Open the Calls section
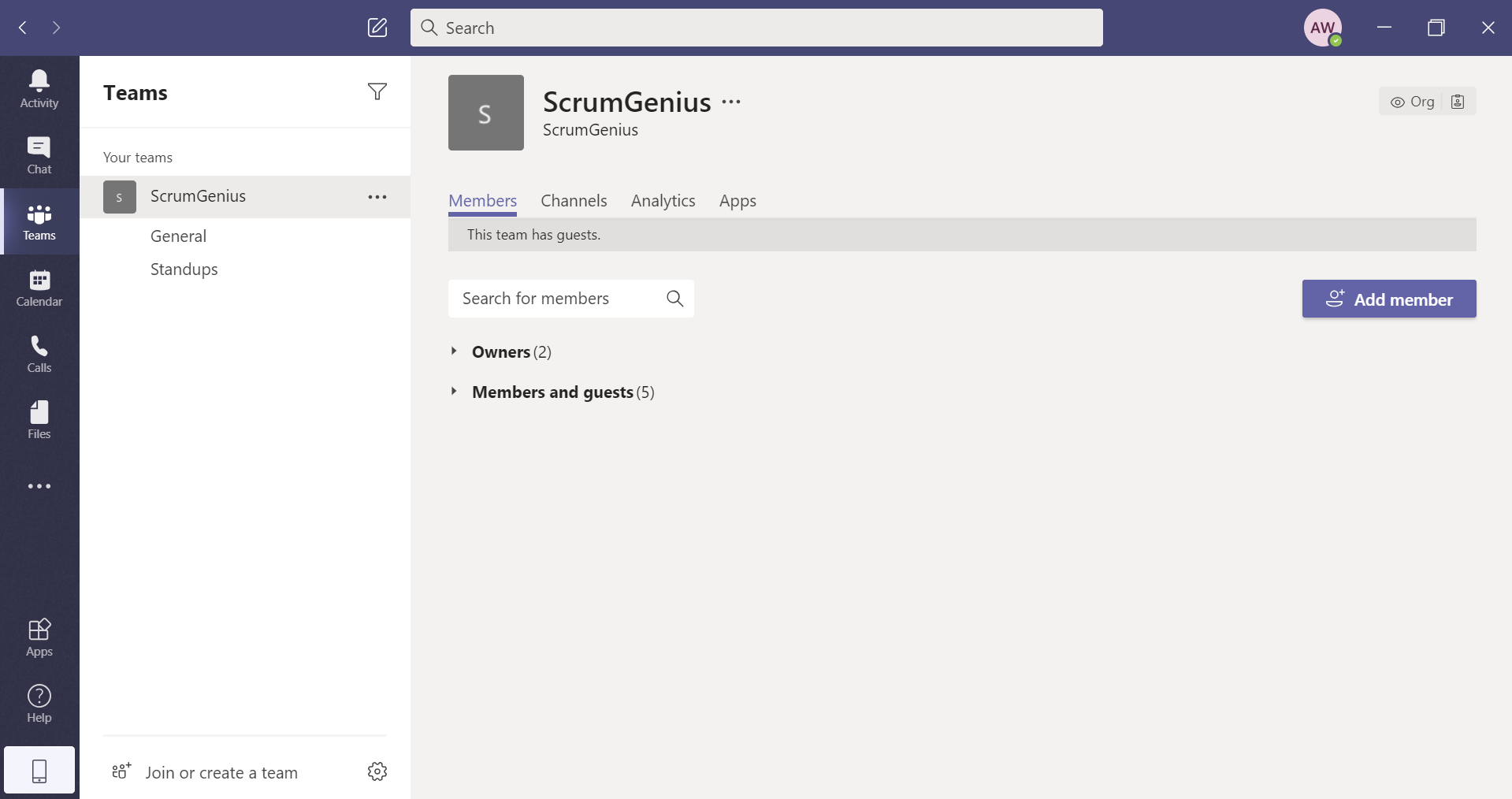The height and width of the screenshot is (799, 1512). coord(39,354)
